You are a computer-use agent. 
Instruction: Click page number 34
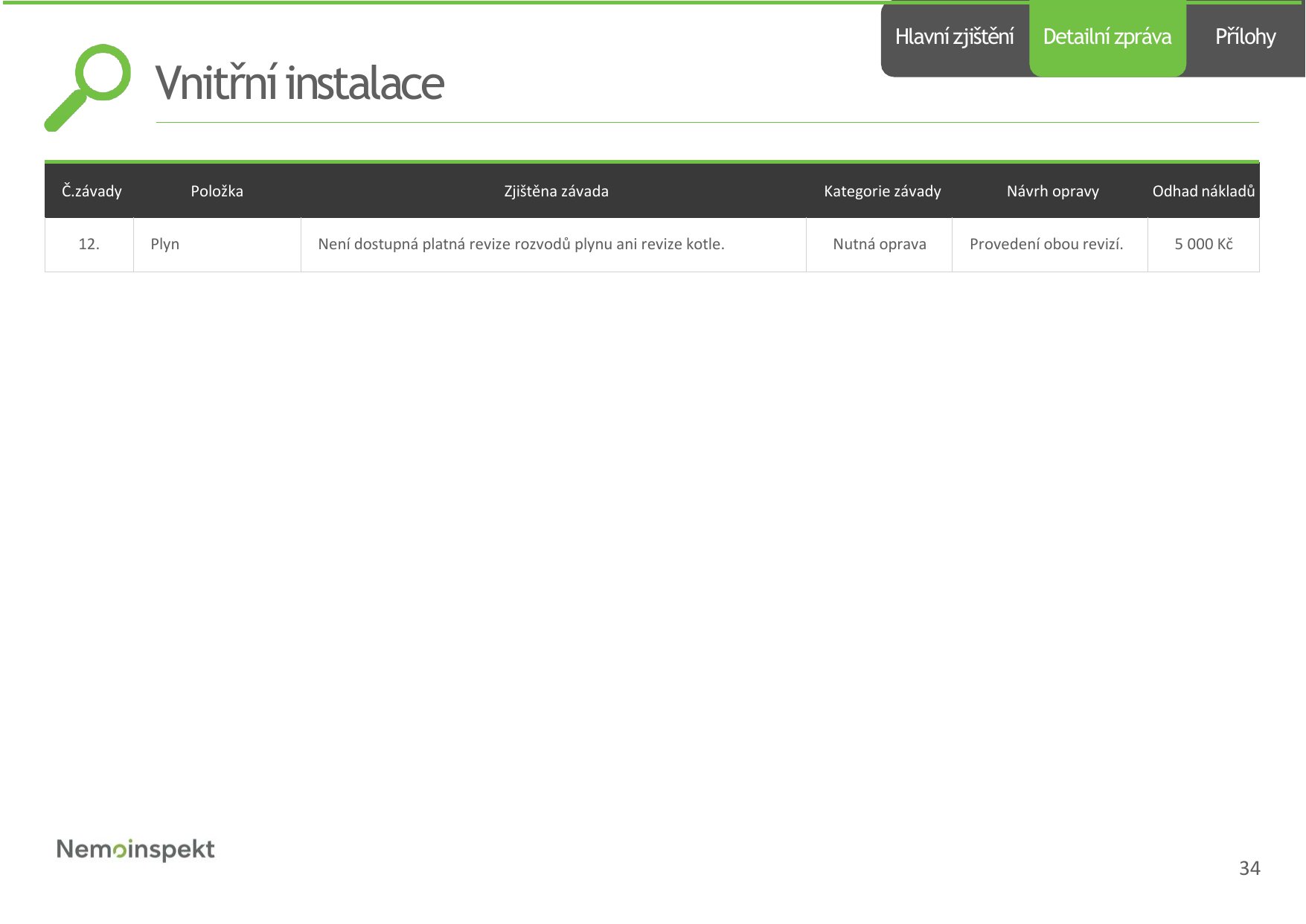point(1249,868)
